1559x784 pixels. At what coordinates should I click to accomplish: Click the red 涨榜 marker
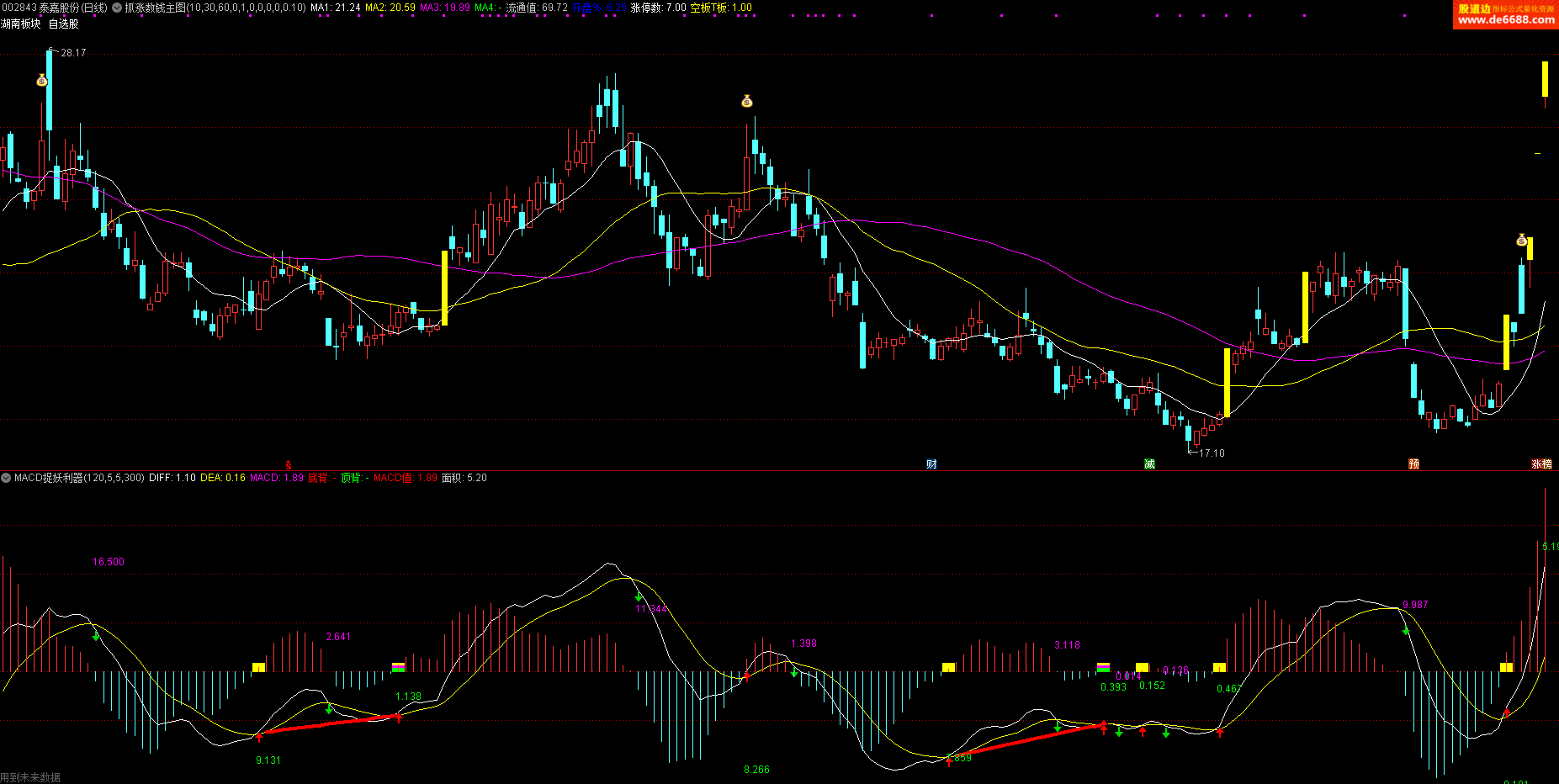[x=1541, y=464]
